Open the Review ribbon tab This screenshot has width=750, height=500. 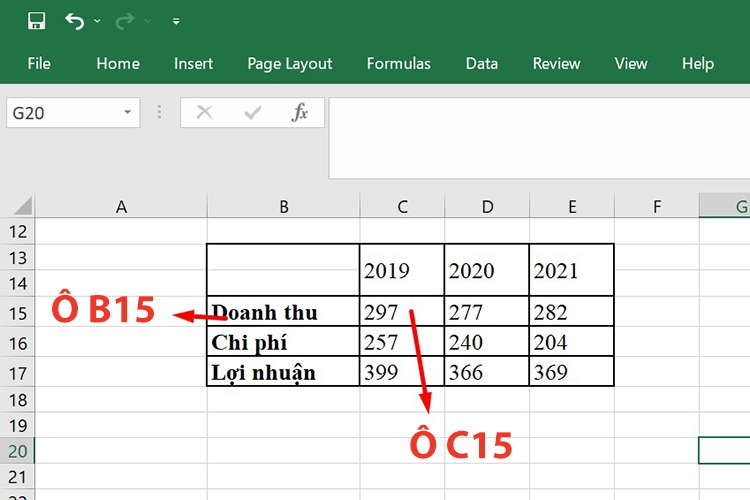point(556,64)
